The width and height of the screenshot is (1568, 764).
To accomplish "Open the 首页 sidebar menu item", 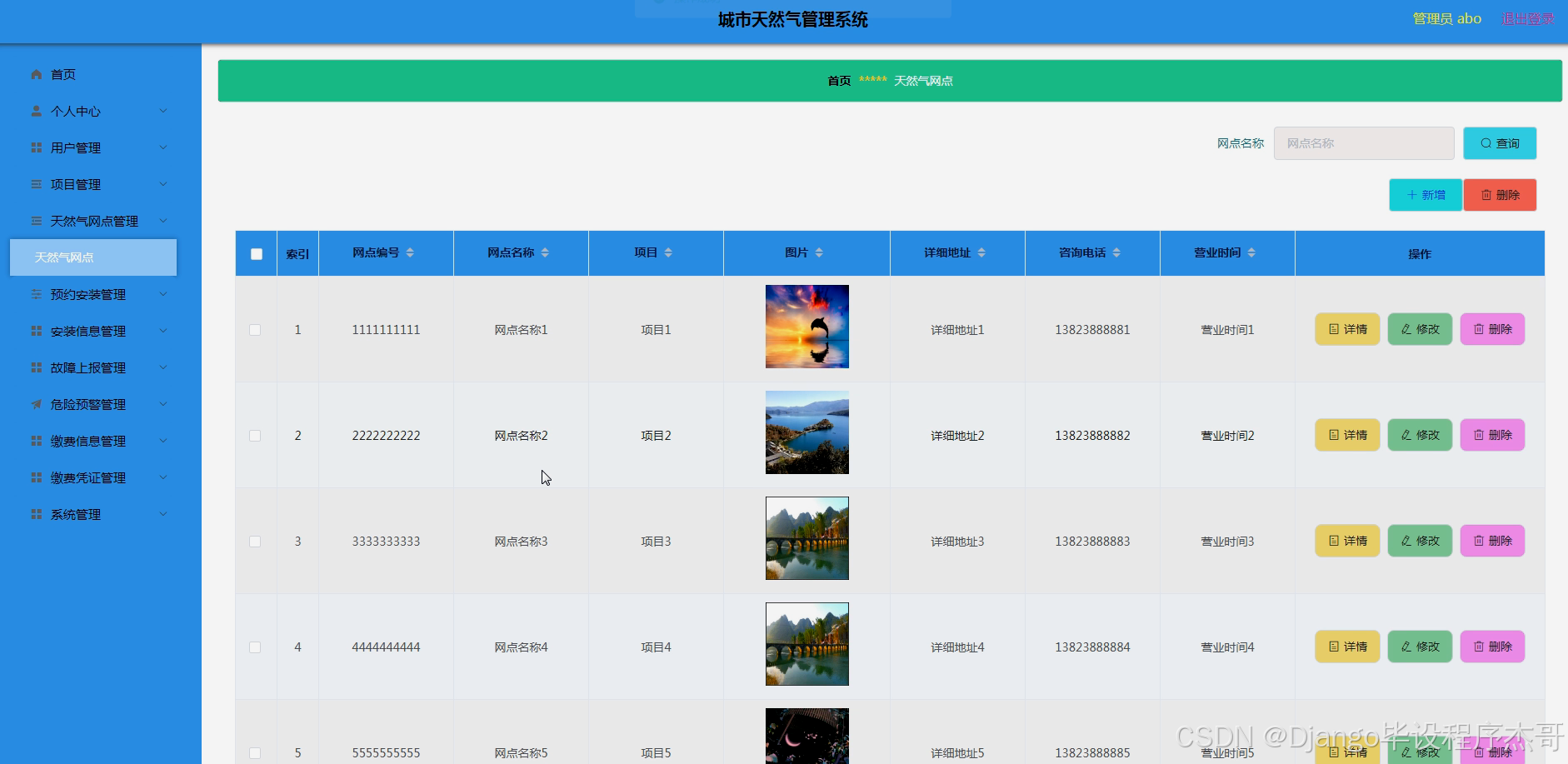I will [x=93, y=74].
